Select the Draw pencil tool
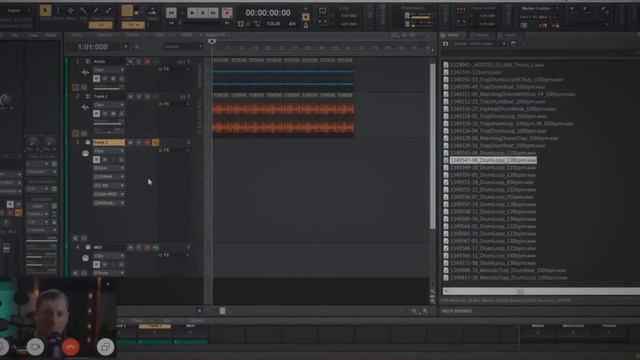 pyautogui.click(x=96, y=11)
